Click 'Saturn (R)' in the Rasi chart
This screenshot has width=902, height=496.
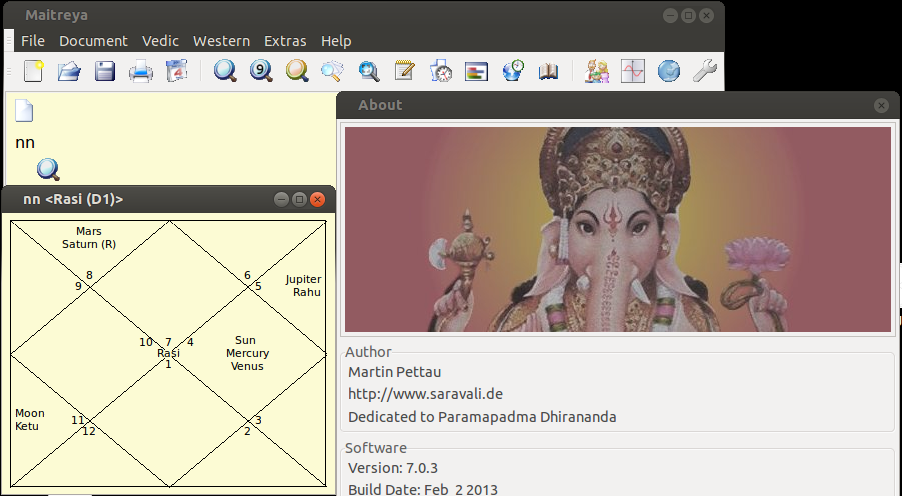point(89,245)
